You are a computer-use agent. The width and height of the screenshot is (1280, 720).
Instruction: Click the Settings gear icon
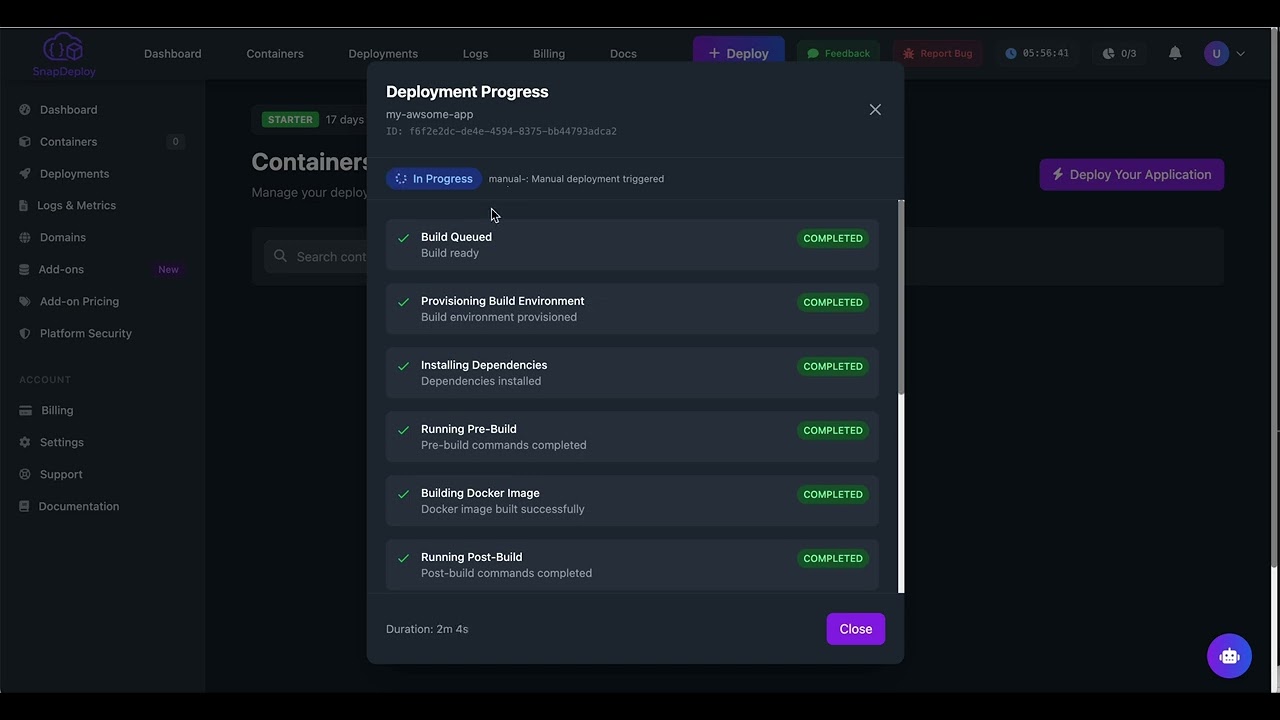[25, 443]
